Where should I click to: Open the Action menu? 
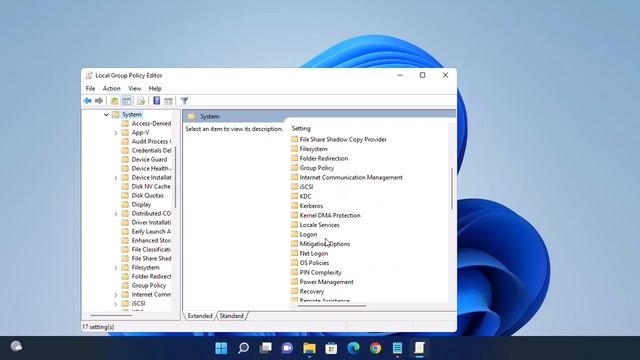tap(111, 88)
